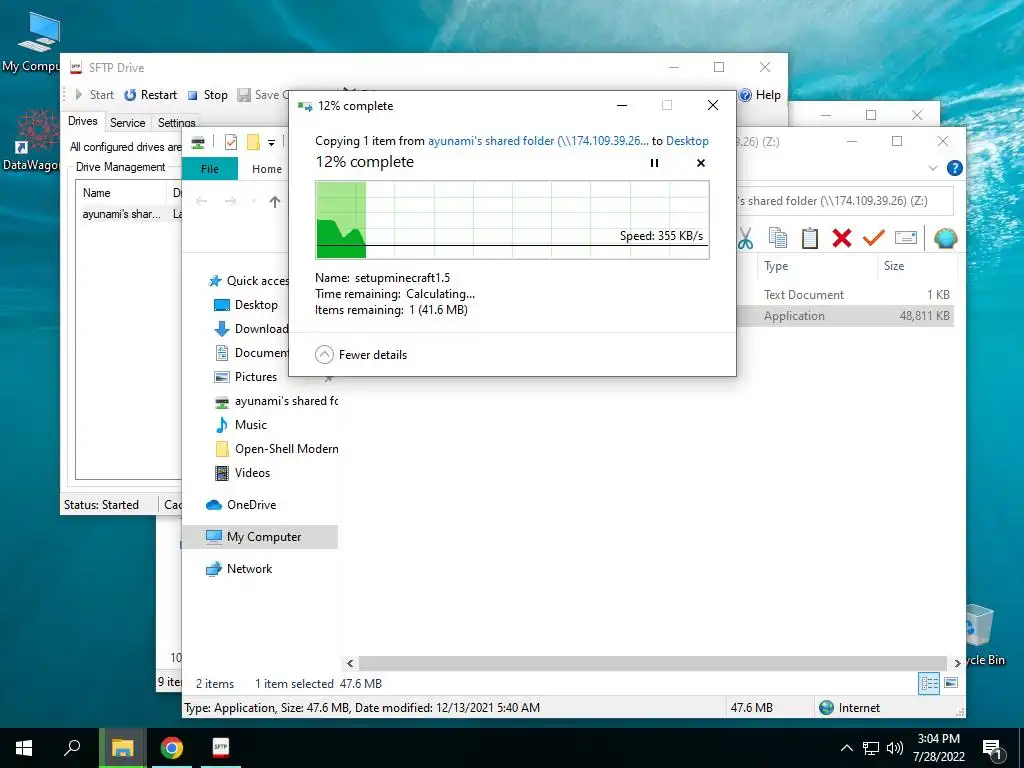The image size is (1024, 768).
Task: Go back with the Explorer back arrow
Action: pyautogui.click(x=202, y=202)
